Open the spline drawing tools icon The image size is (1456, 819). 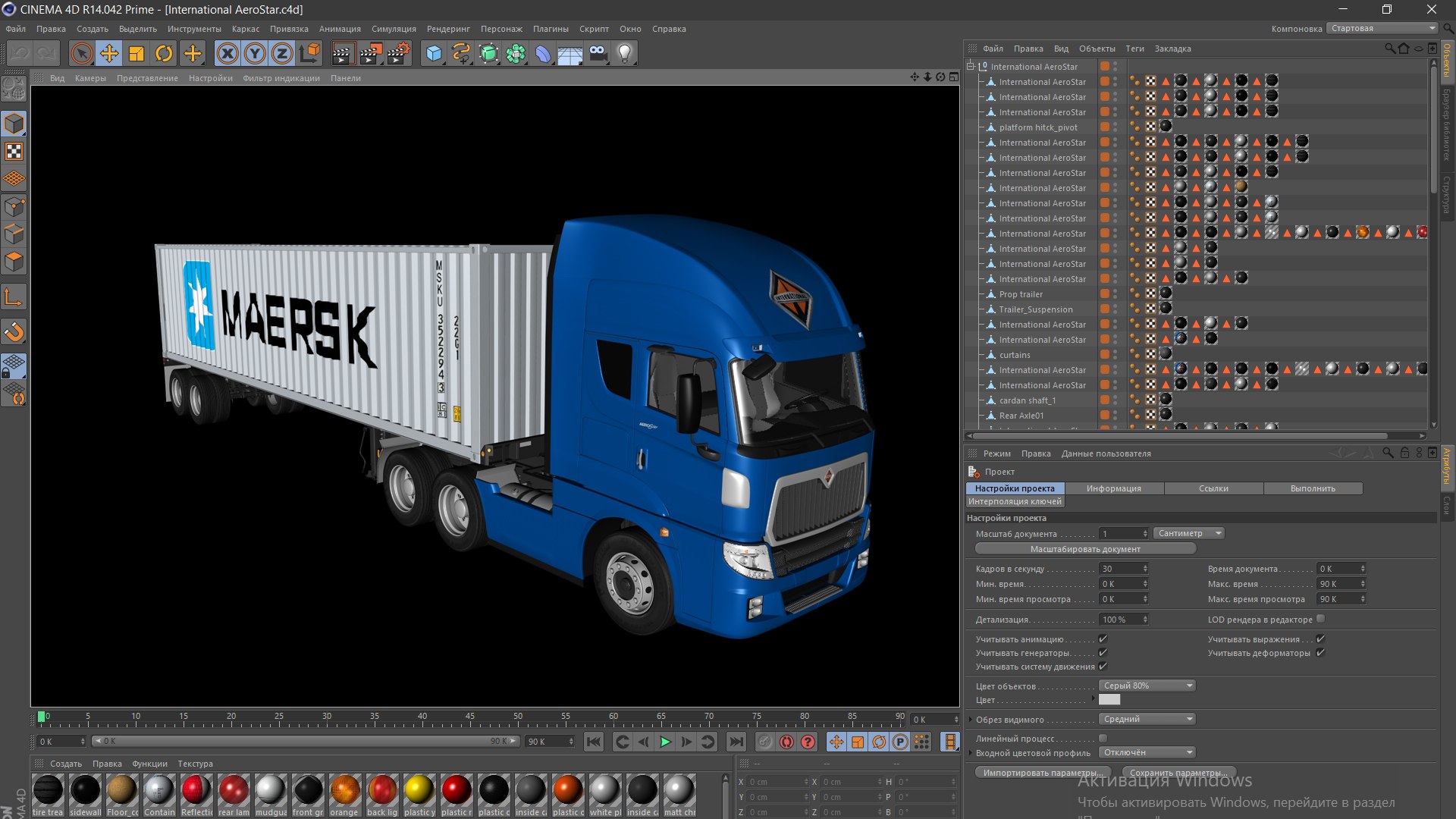(x=461, y=54)
